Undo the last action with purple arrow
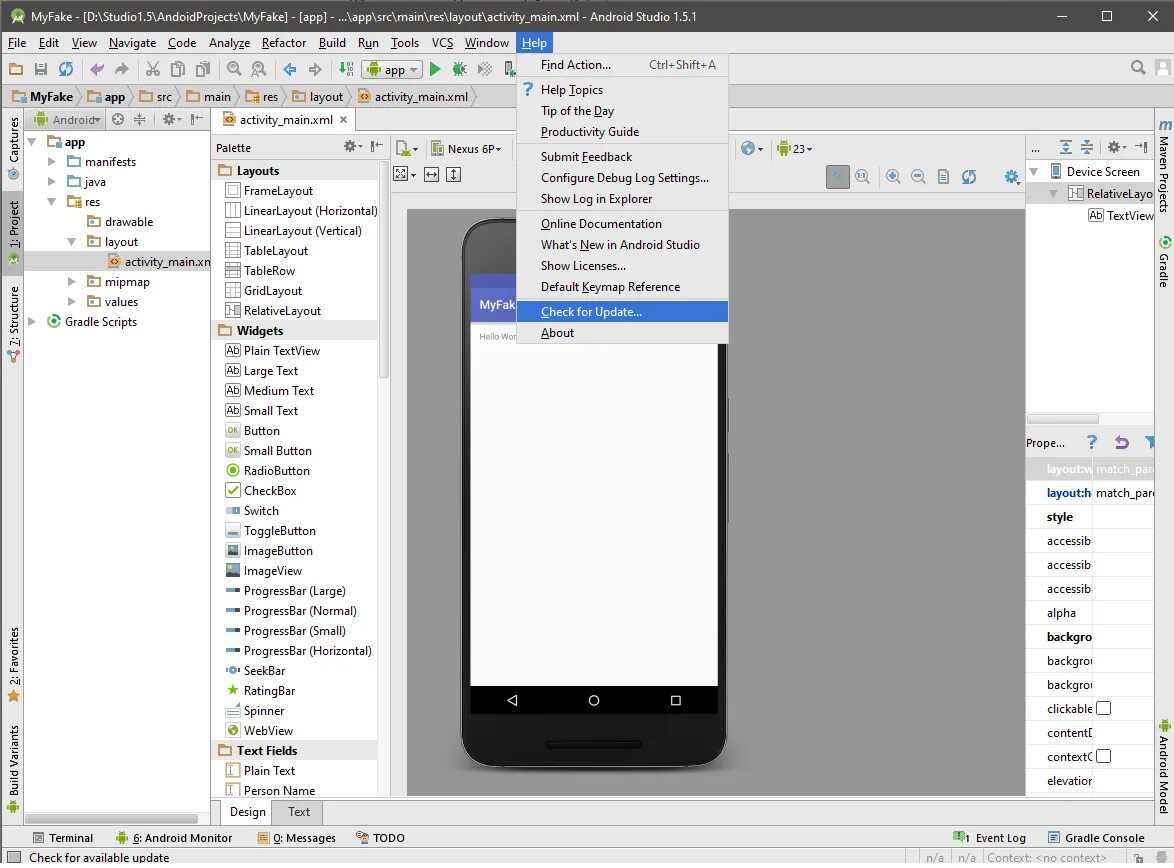This screenshot has height=868, width=1174. click(97, 70)
